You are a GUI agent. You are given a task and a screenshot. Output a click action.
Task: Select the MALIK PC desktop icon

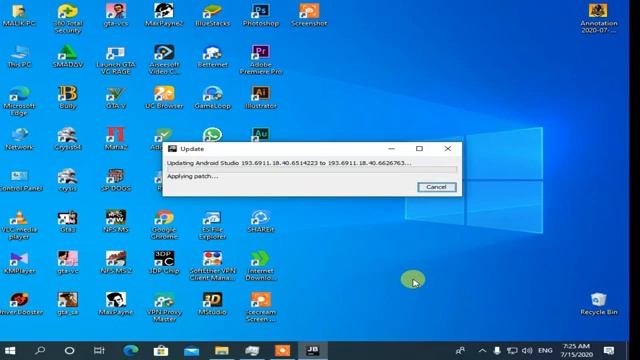[x=19, y=16]
